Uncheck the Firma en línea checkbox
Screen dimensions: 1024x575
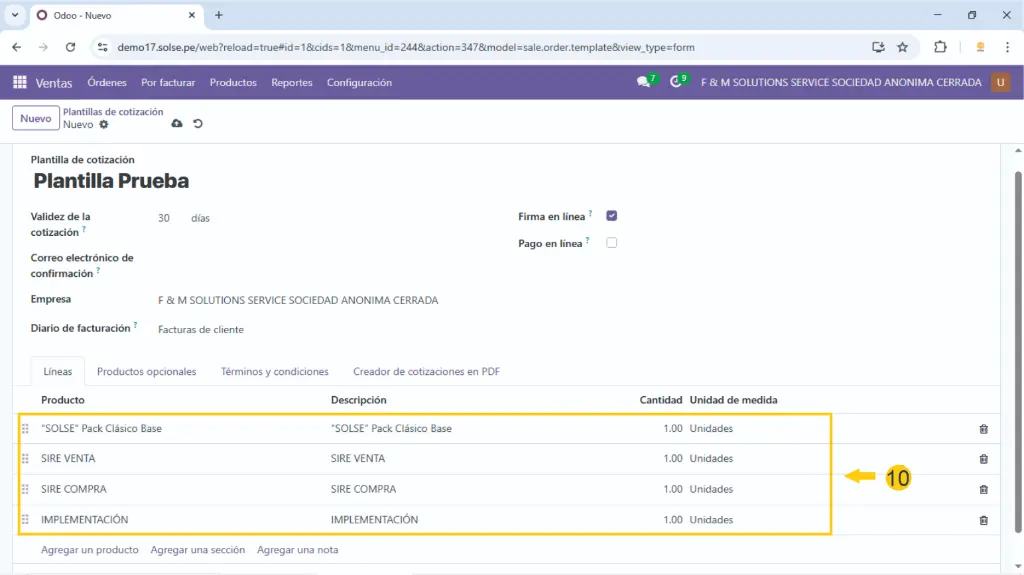(612, 216)
